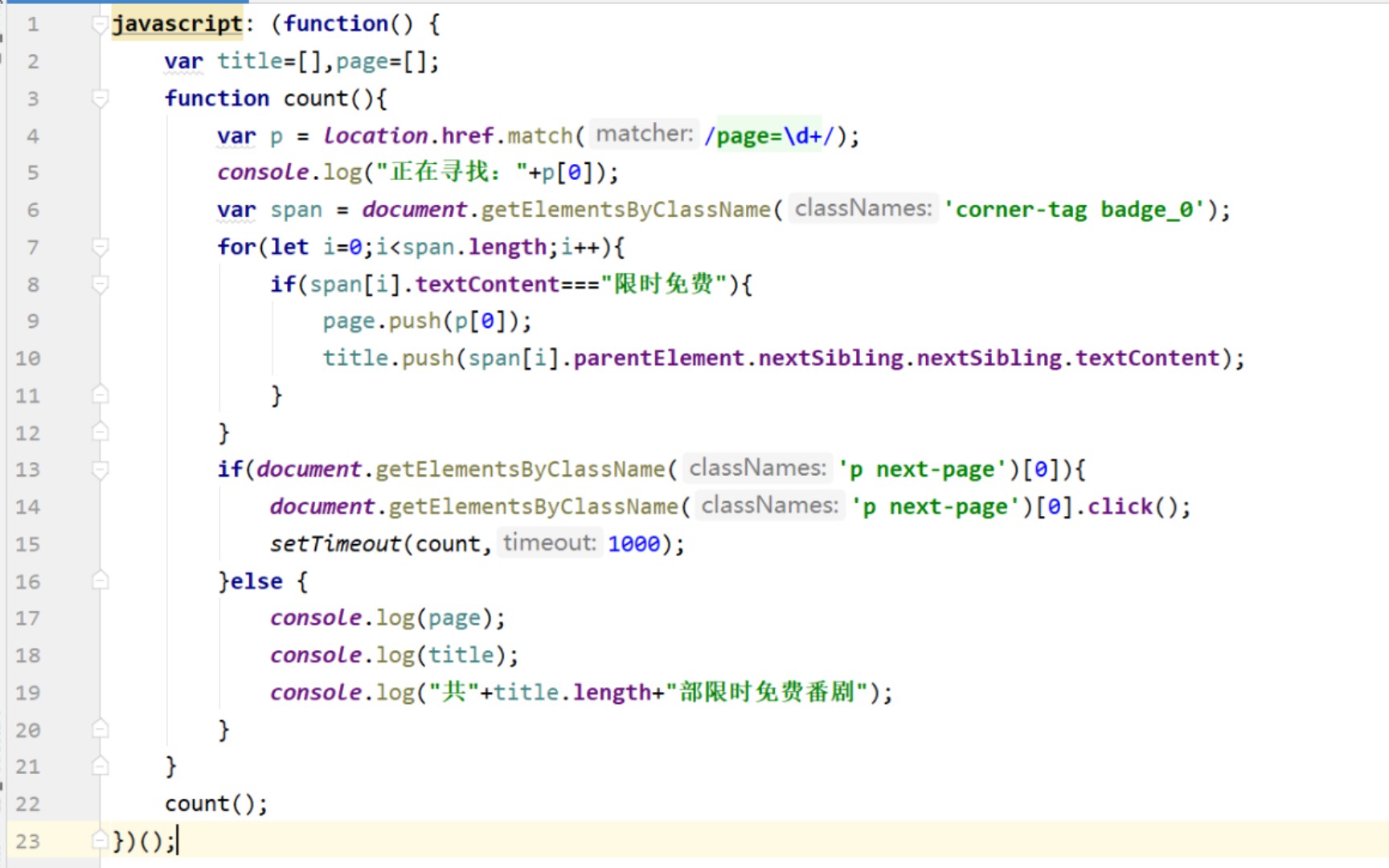Screen dimensions: 1389x868
Task: Click line number 5 in the gutter
Action: pos(33,173)
